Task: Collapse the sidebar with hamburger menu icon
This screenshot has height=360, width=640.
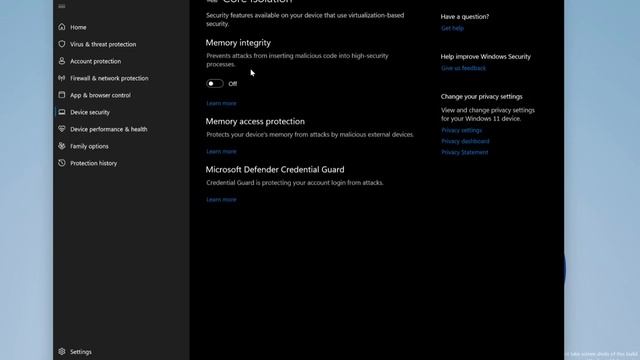Action: coord(62,6)
